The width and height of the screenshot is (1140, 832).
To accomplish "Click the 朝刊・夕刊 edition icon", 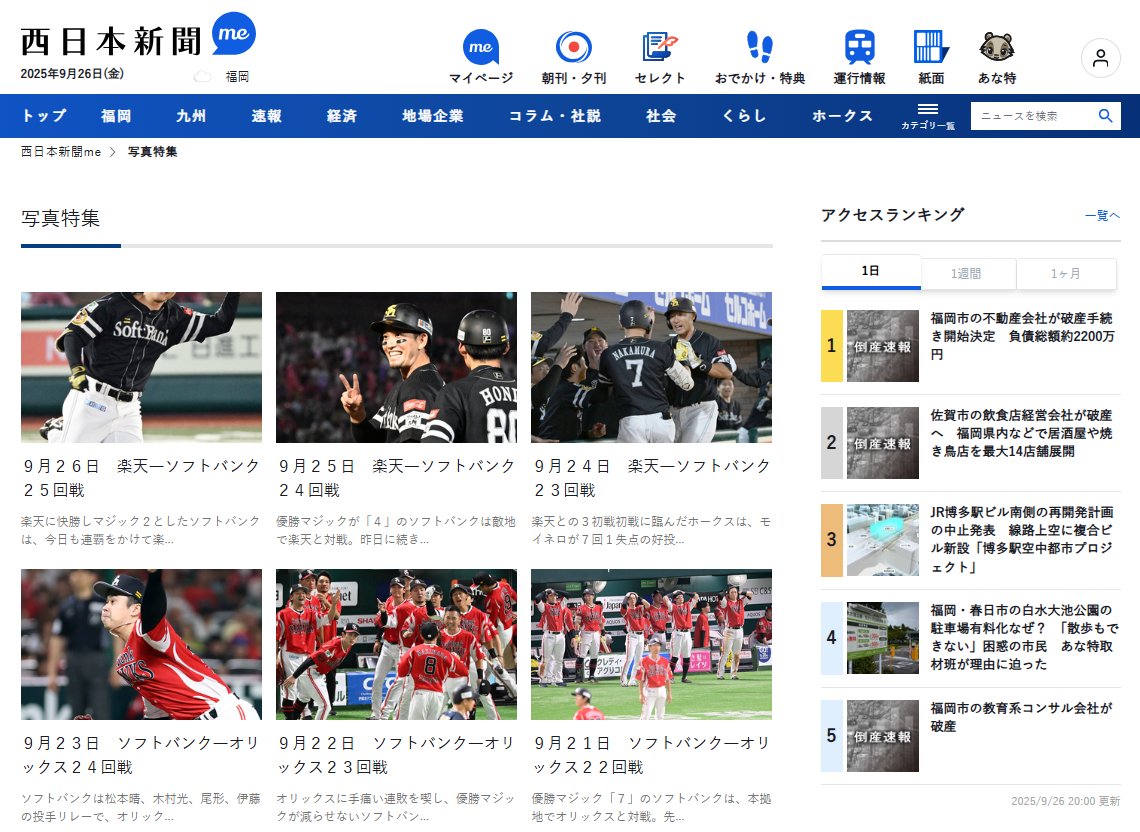I will click(x=573, y=48).
